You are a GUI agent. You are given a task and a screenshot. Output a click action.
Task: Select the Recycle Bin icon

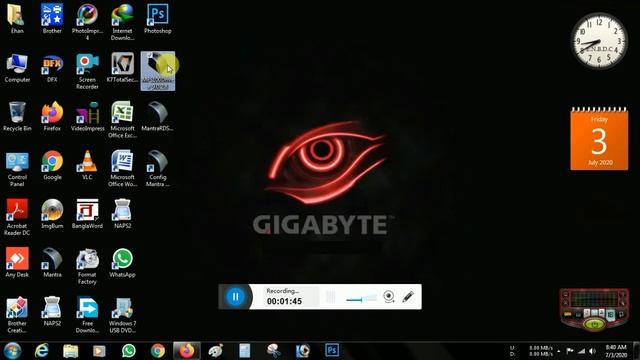pos(17,117)
